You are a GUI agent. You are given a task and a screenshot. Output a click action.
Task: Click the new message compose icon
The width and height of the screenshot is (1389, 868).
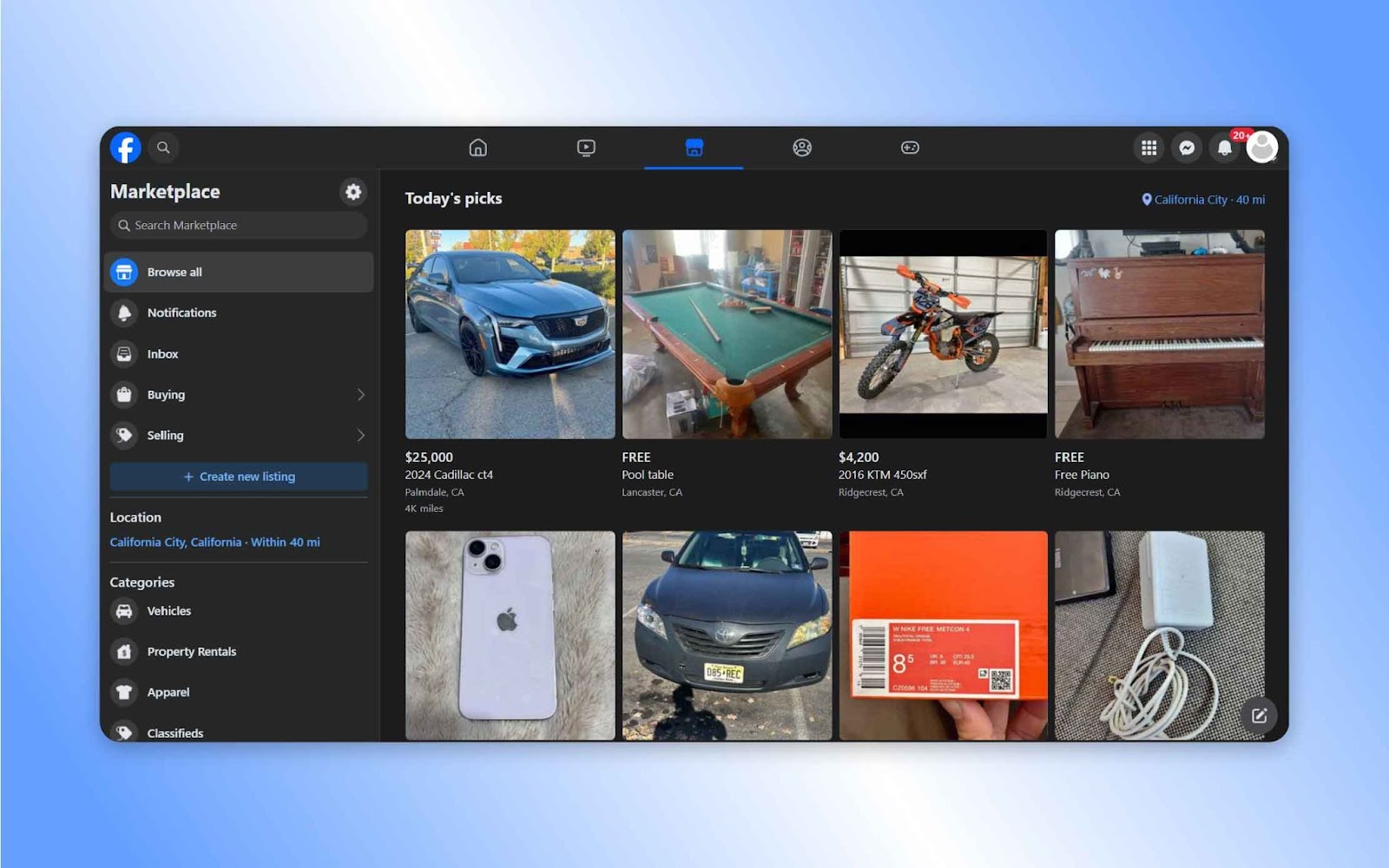1259,715
